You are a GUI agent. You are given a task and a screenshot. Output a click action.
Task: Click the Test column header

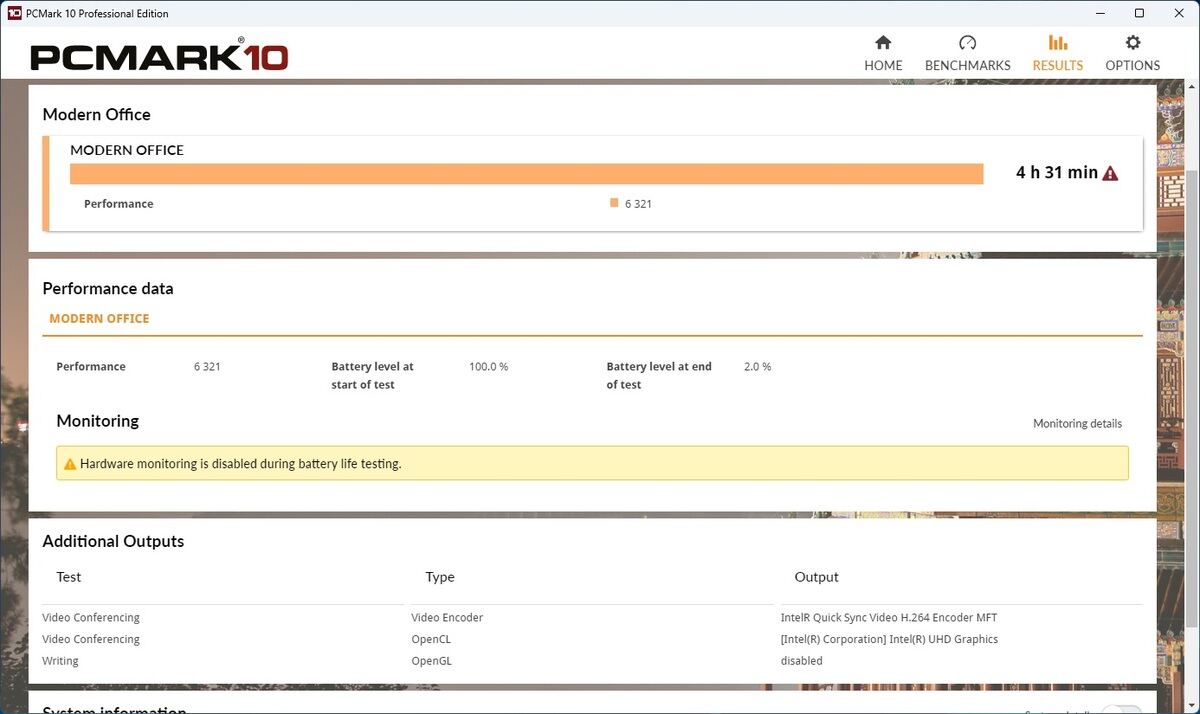point(69,577)
